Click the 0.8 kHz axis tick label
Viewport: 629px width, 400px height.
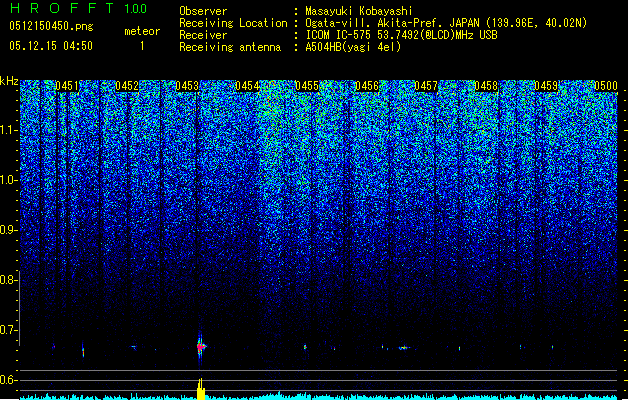[x=9, y=280]
